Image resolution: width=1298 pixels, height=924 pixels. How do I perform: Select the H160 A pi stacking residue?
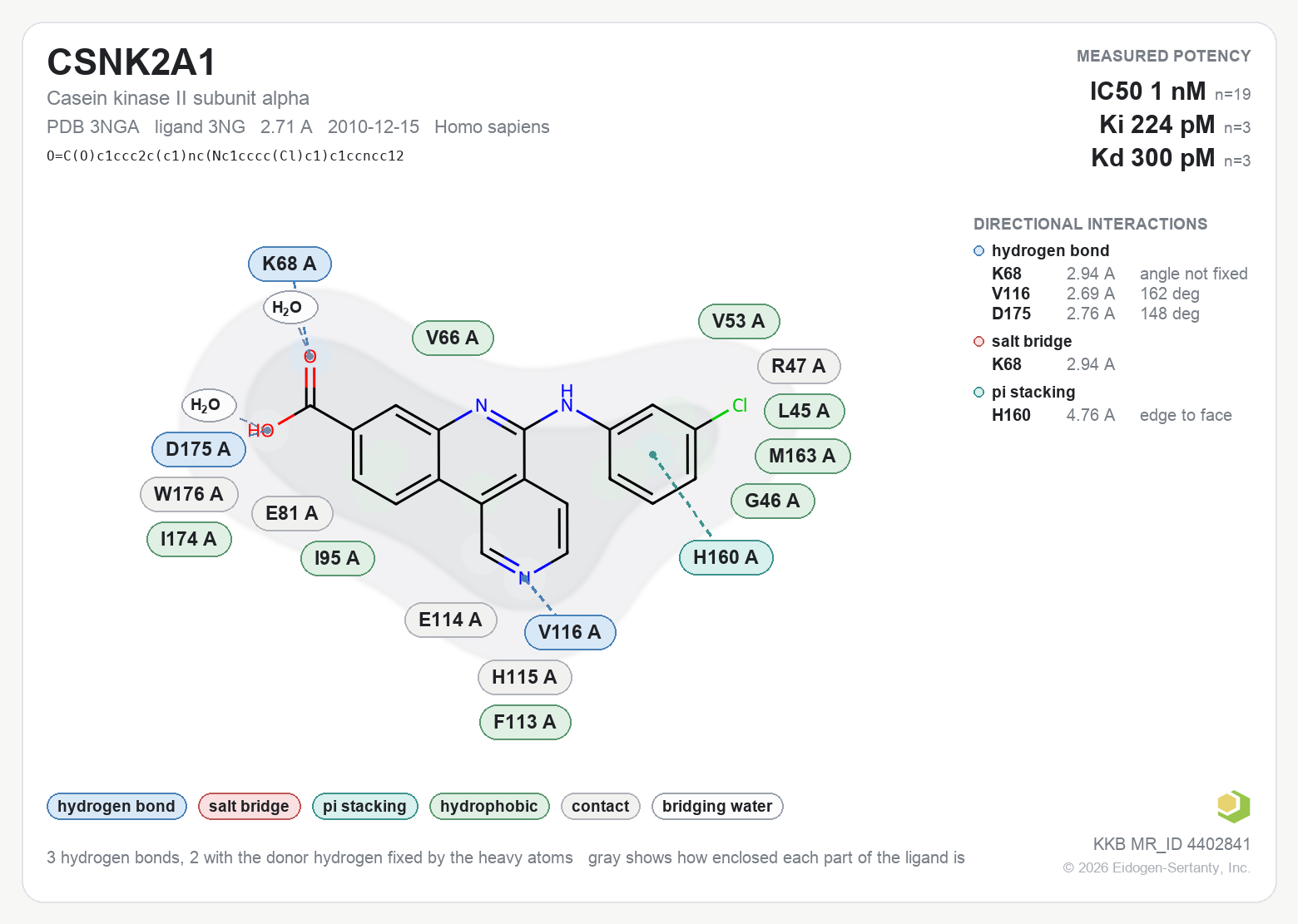[x=726, y=557]
